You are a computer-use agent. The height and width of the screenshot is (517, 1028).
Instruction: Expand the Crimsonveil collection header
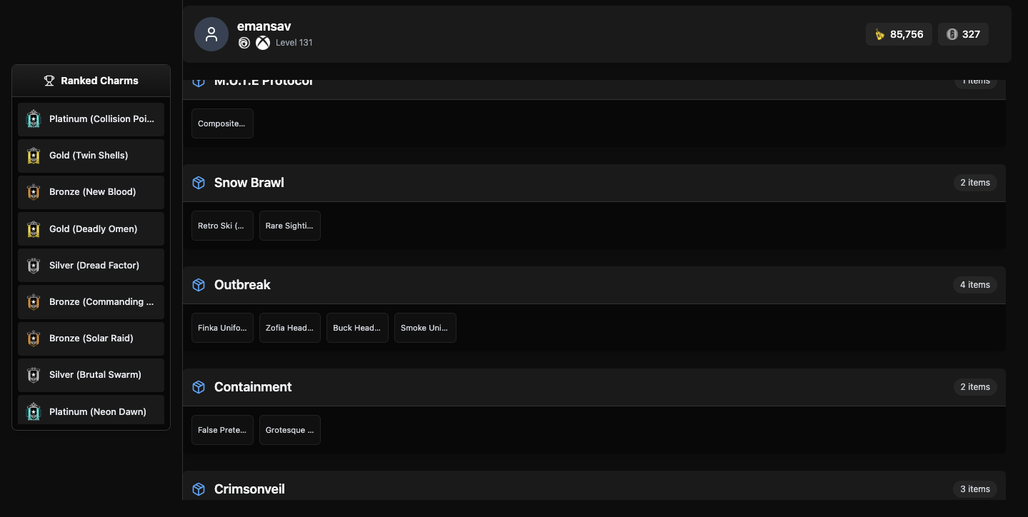point(594,486)
